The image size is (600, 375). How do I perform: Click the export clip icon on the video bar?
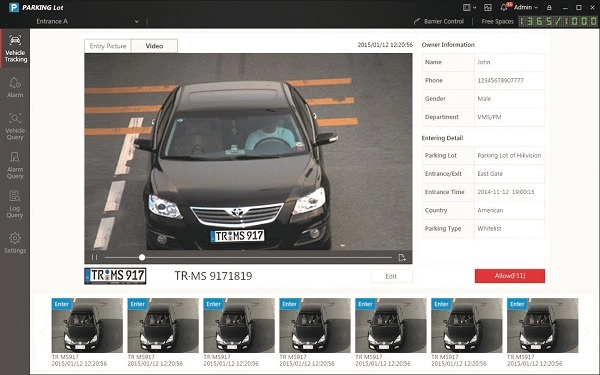click(x=402, y=258)
